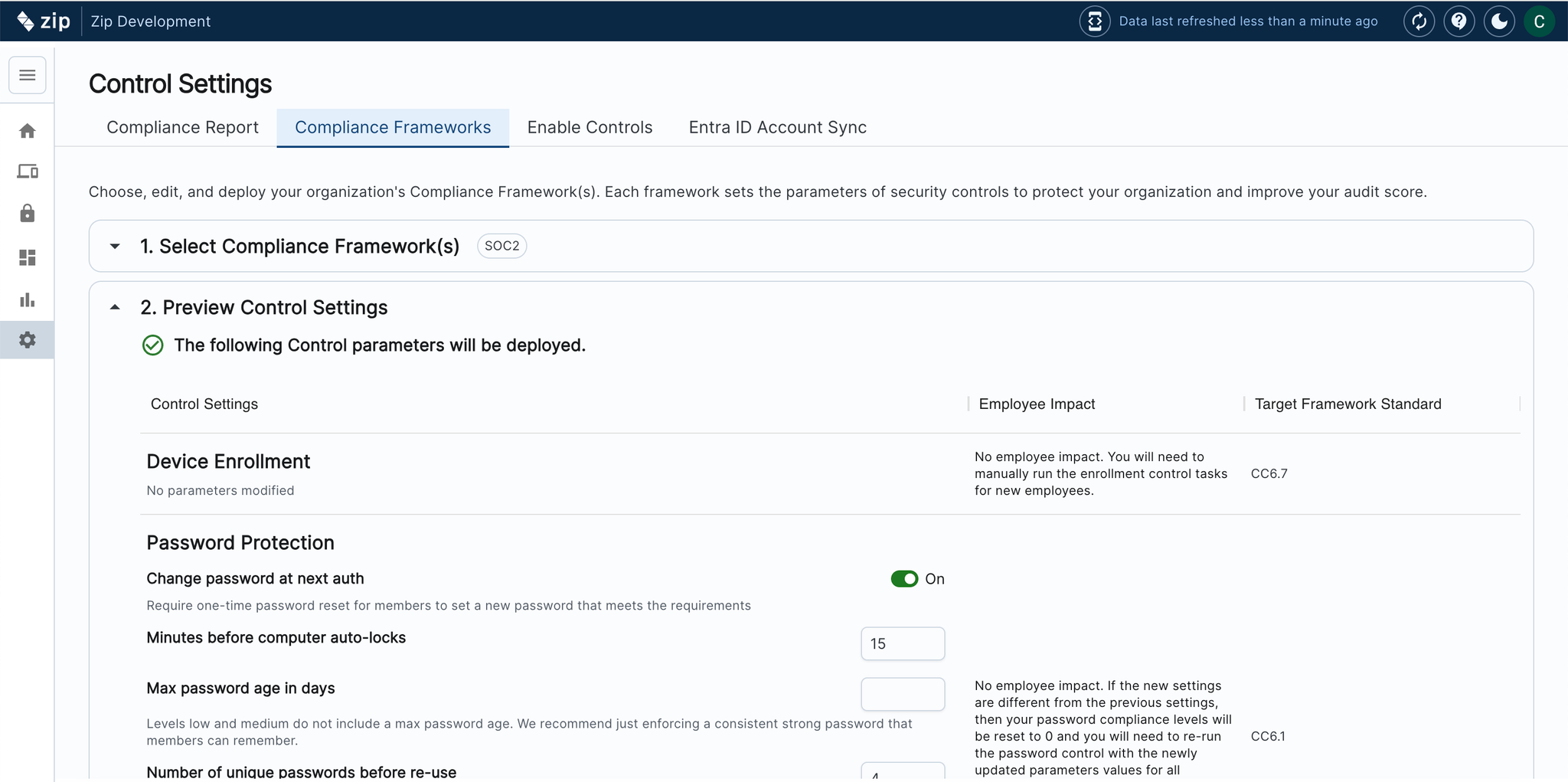
Task: Toggle dark mode with the moon icon
Action: point(1499,21)
